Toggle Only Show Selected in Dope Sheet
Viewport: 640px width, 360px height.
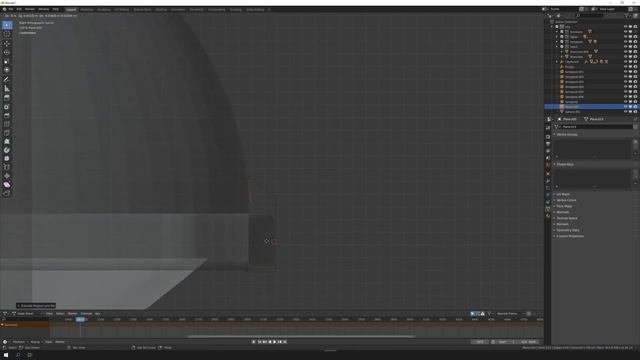[472, 313]
